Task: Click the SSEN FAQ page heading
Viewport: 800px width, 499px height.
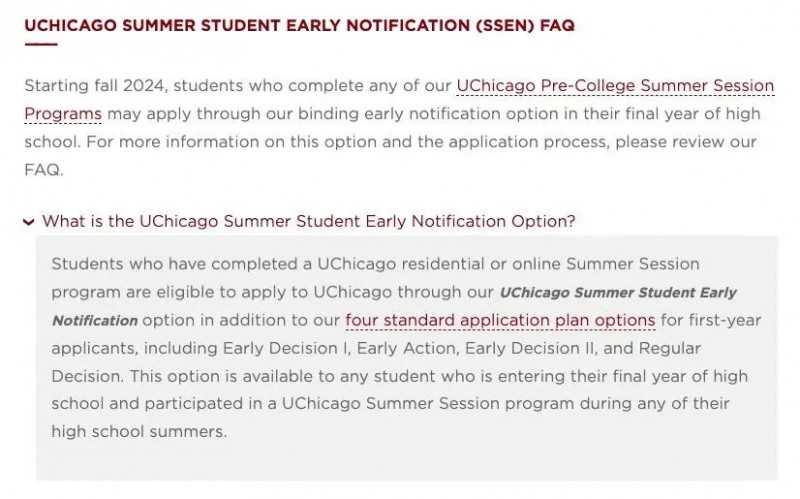Action: [x=299, y=26]
